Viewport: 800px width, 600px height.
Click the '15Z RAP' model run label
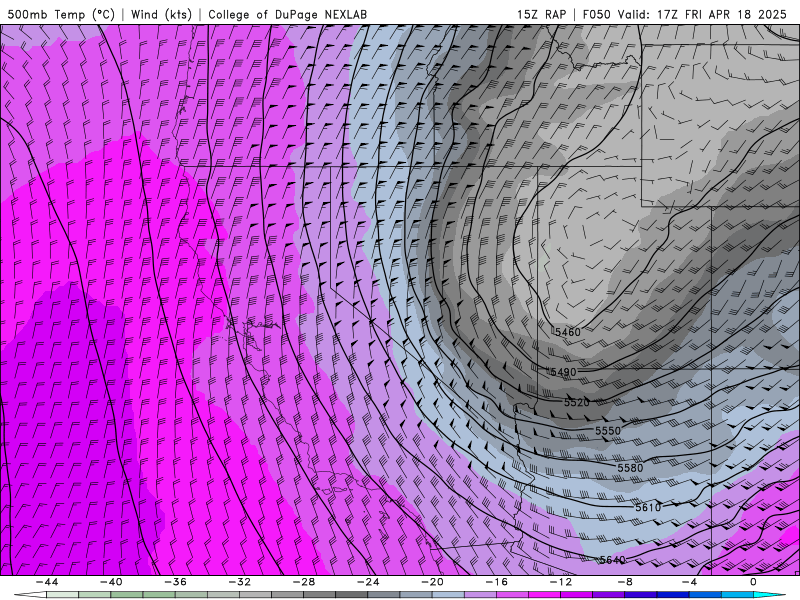[541, 14]
